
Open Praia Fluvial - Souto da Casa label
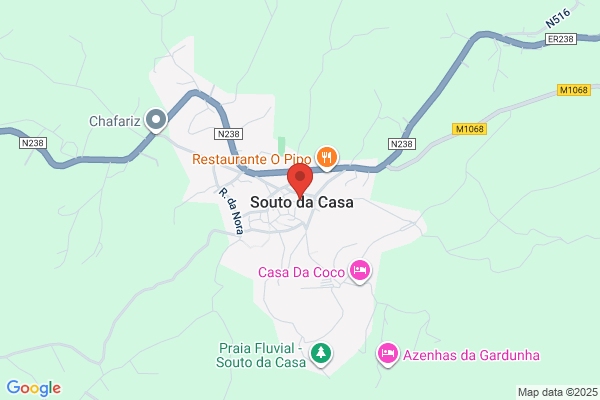(261, 355)
